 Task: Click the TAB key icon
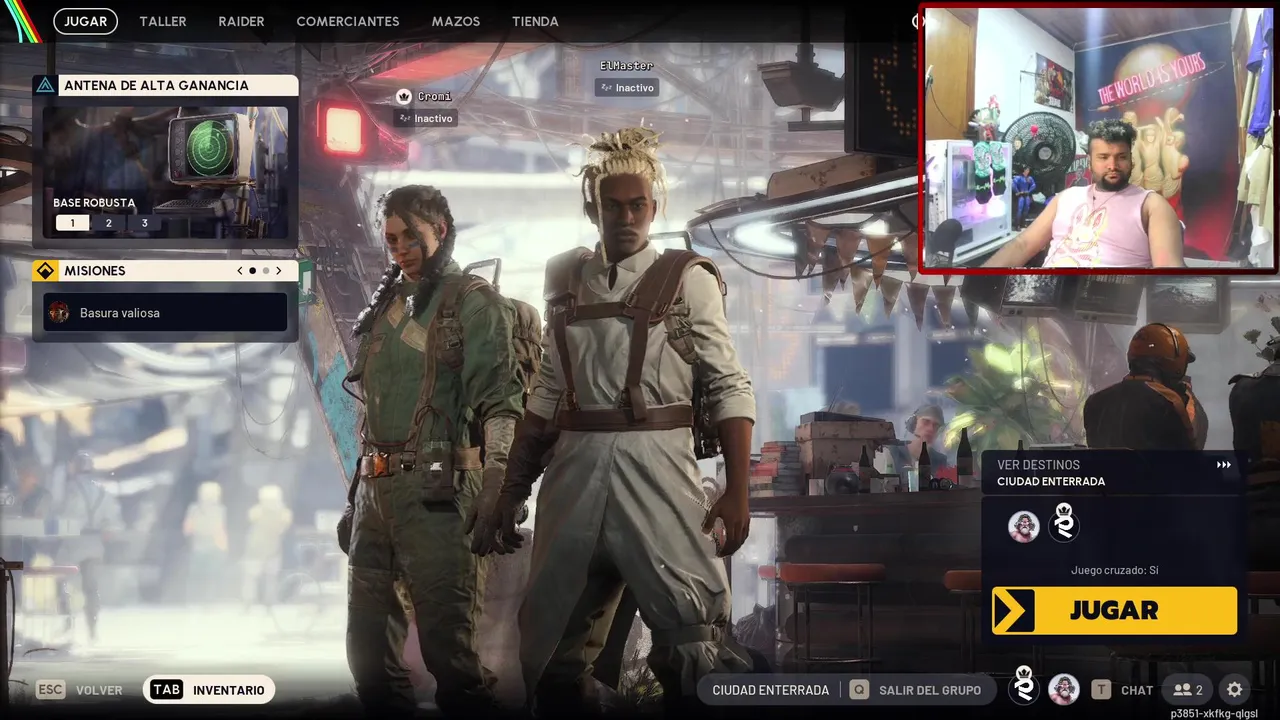click(167, 690)
